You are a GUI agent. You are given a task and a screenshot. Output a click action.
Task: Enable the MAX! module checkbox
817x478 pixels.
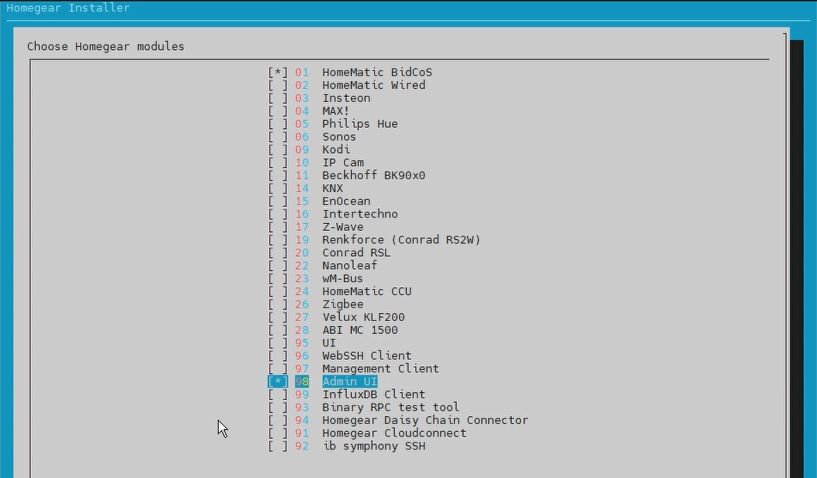click(x=278, y=111)
